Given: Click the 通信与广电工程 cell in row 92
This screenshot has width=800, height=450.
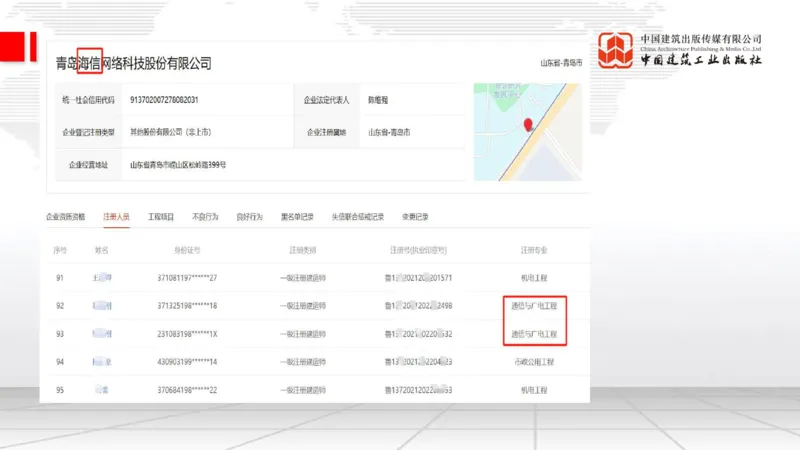Looking at the screenshot, I should pyautogui.click(x=534, y=306).
